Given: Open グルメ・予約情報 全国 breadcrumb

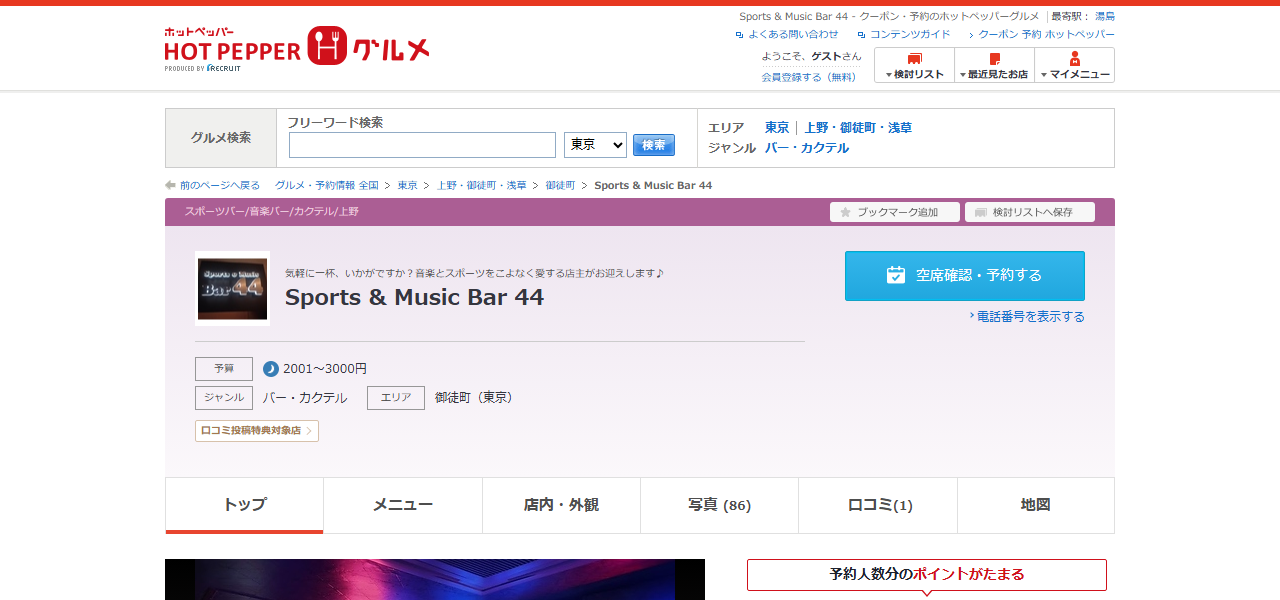Looking at the screenshot, I should tap(327, 186).
